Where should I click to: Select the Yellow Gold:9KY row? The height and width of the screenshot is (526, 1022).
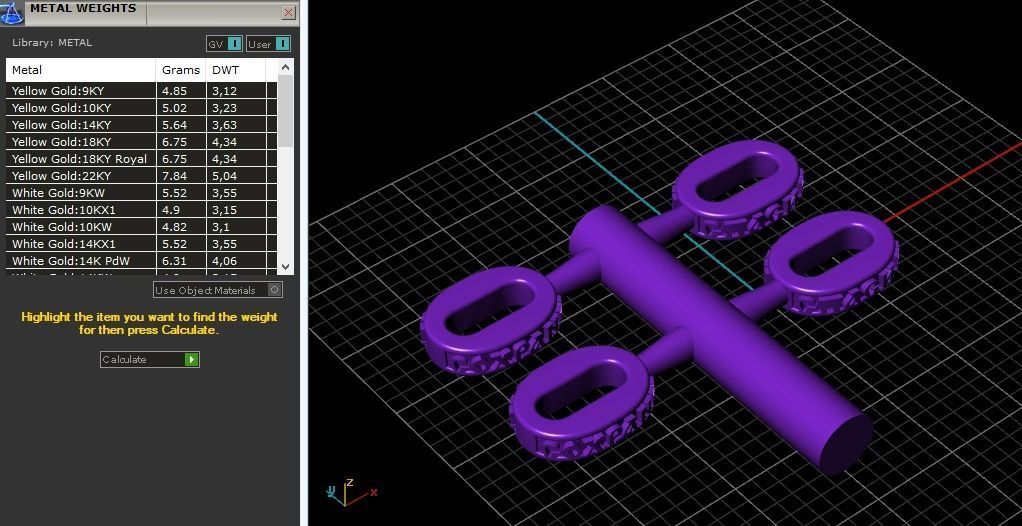click(x=141, y=91)
